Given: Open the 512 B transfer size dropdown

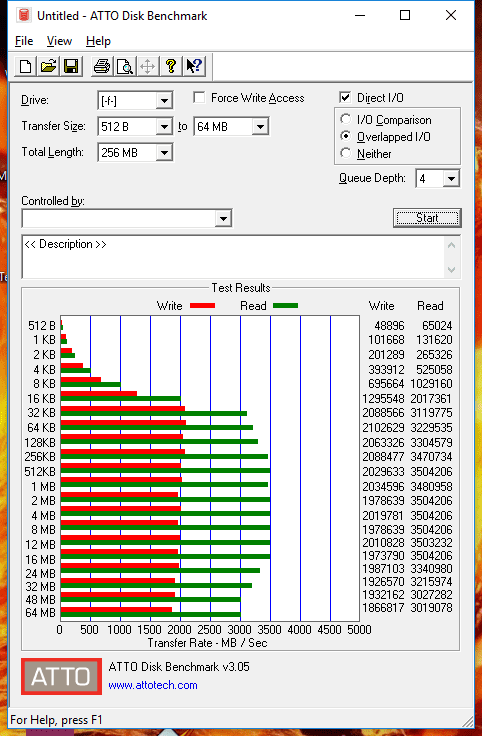Looking at the screenshot, I should [164, 126].
